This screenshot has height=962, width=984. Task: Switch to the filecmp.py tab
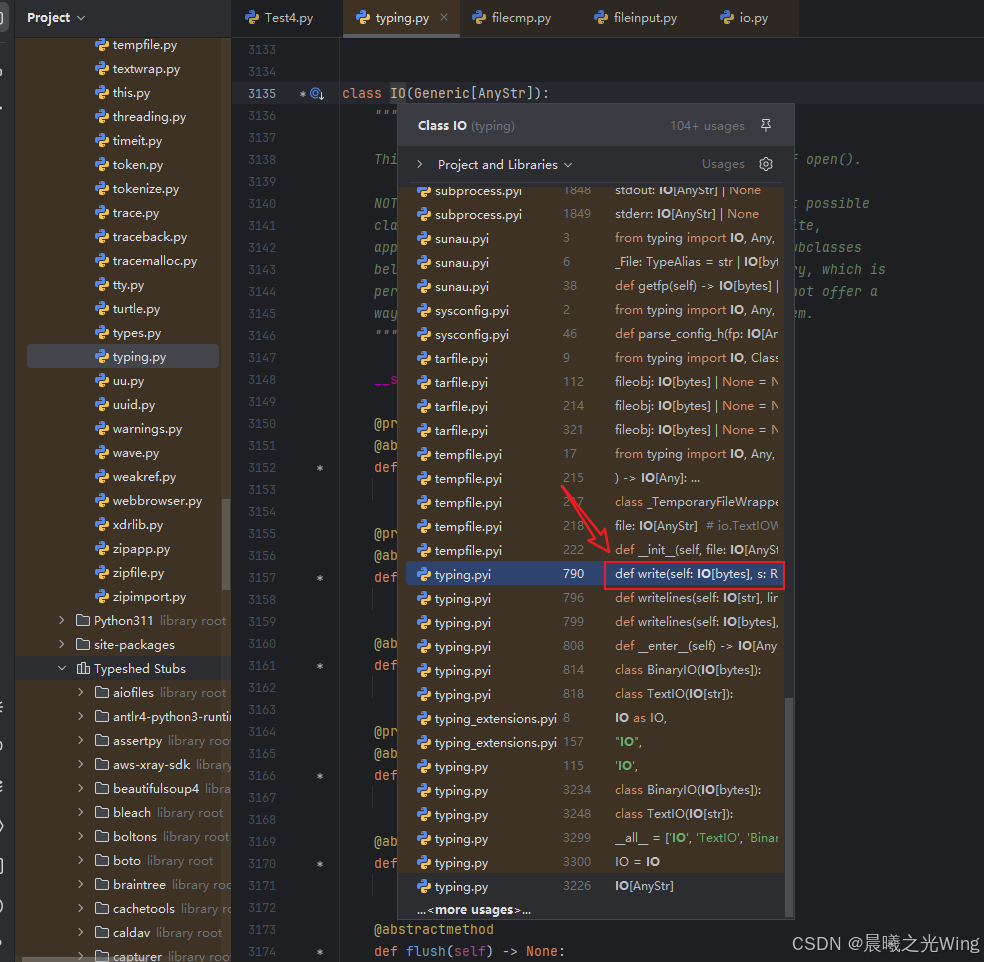pos(512,18)
